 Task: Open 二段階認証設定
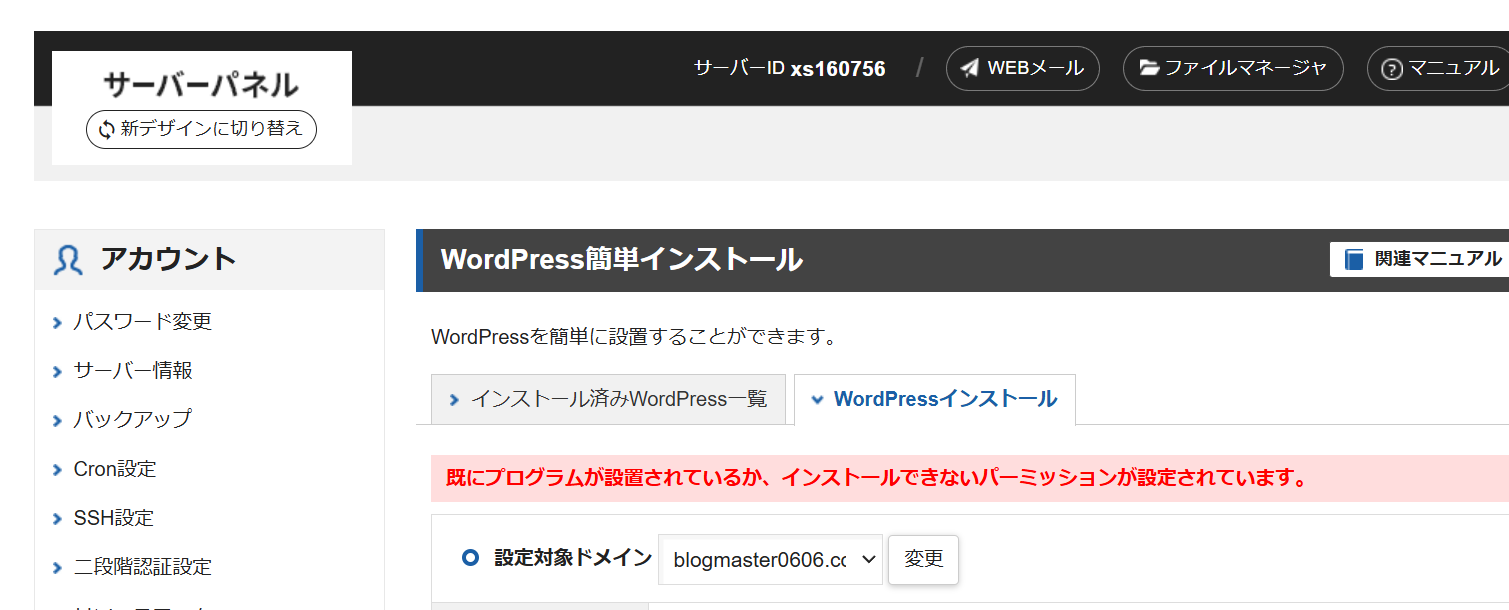(143, 568)
